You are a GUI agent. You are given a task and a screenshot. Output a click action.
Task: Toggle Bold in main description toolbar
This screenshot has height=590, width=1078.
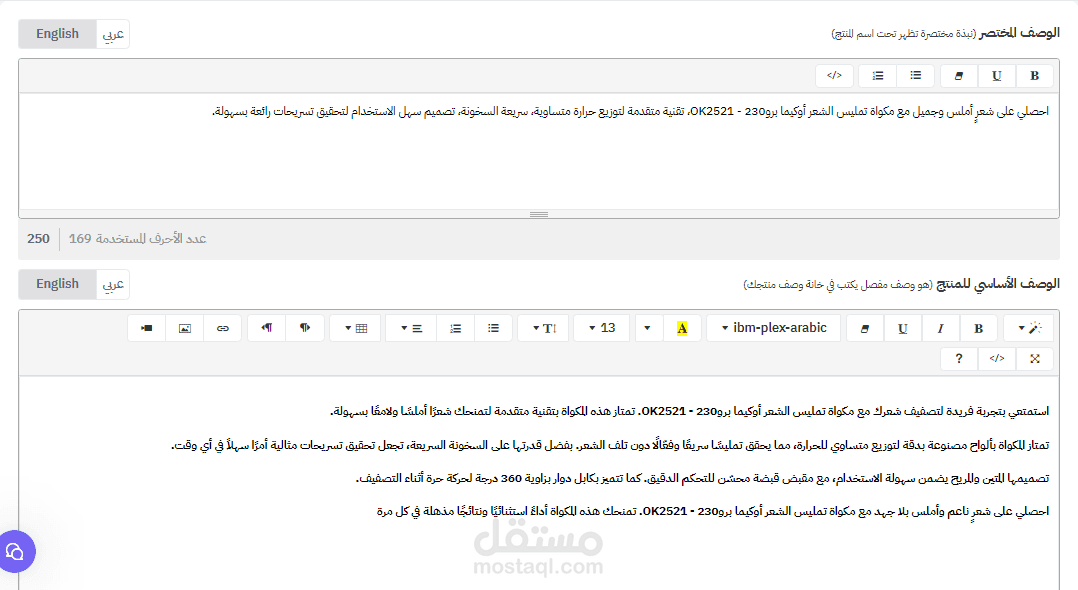978,328
